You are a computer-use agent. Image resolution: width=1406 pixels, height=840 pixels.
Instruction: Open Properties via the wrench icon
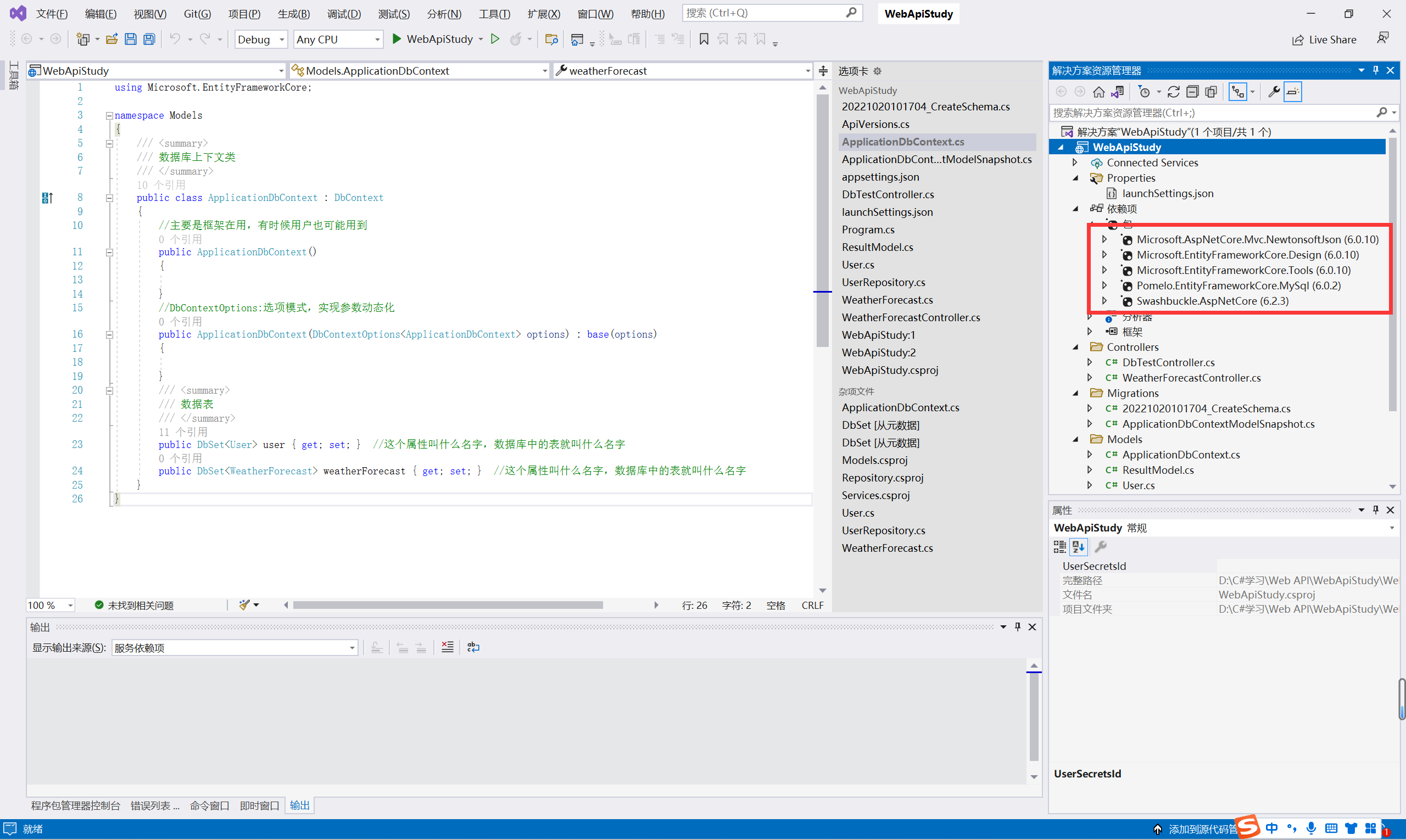(1274, 92)
